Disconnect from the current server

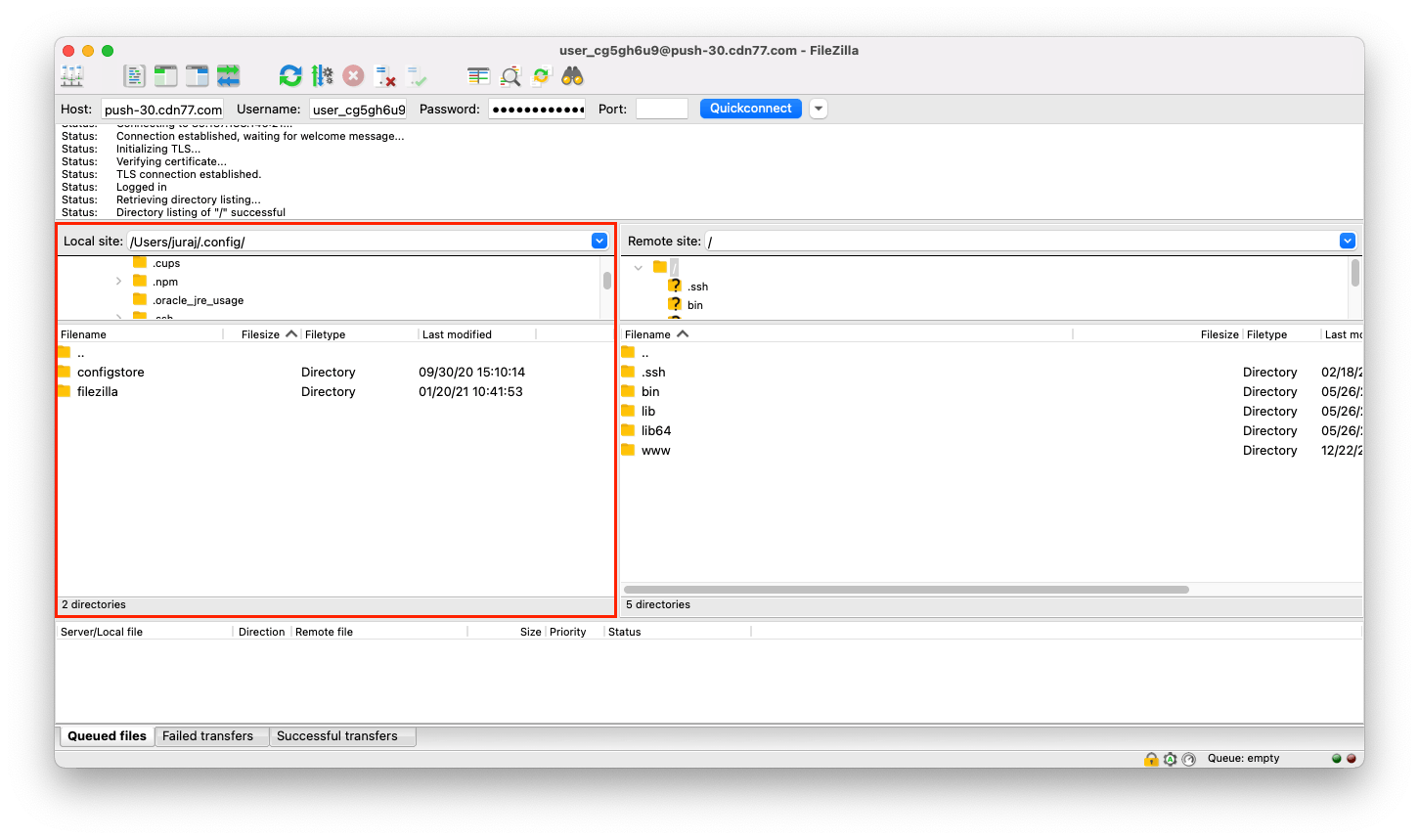pos(385,75)
